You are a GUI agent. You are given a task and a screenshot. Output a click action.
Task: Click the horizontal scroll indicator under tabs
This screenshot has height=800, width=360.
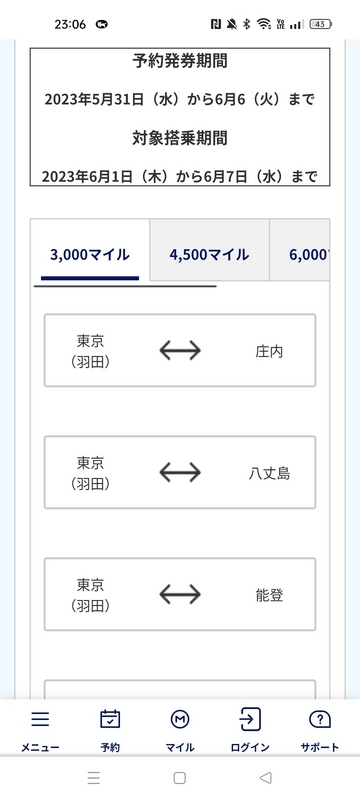(x=125, y=286)
